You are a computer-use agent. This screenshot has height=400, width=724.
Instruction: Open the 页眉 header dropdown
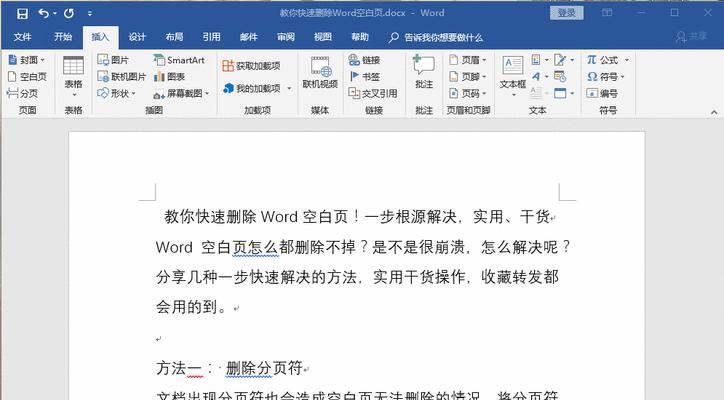(x=468, y=60)
